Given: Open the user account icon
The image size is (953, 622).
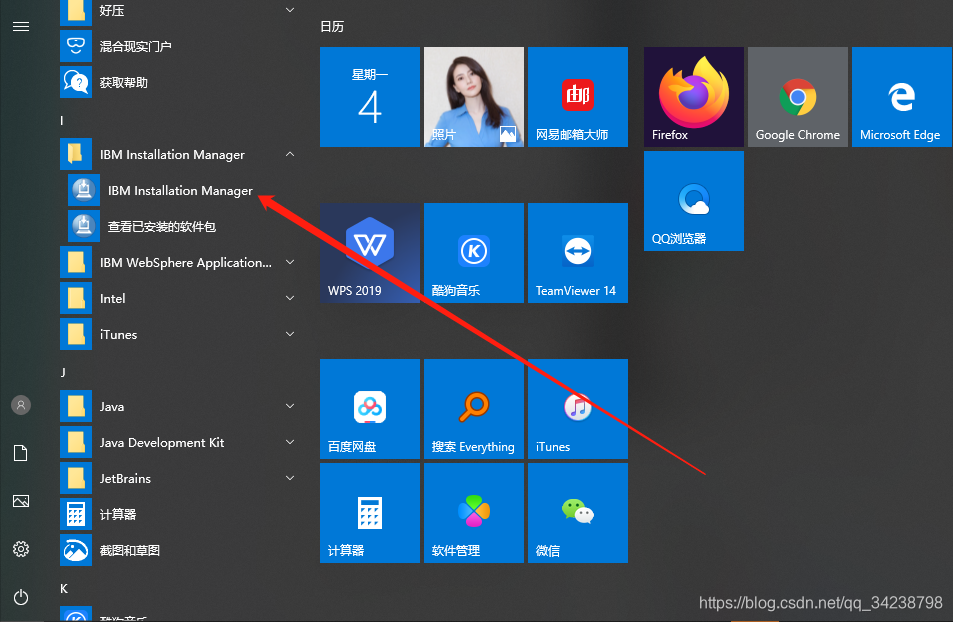Looking at the screenshot, I should 21,405.
